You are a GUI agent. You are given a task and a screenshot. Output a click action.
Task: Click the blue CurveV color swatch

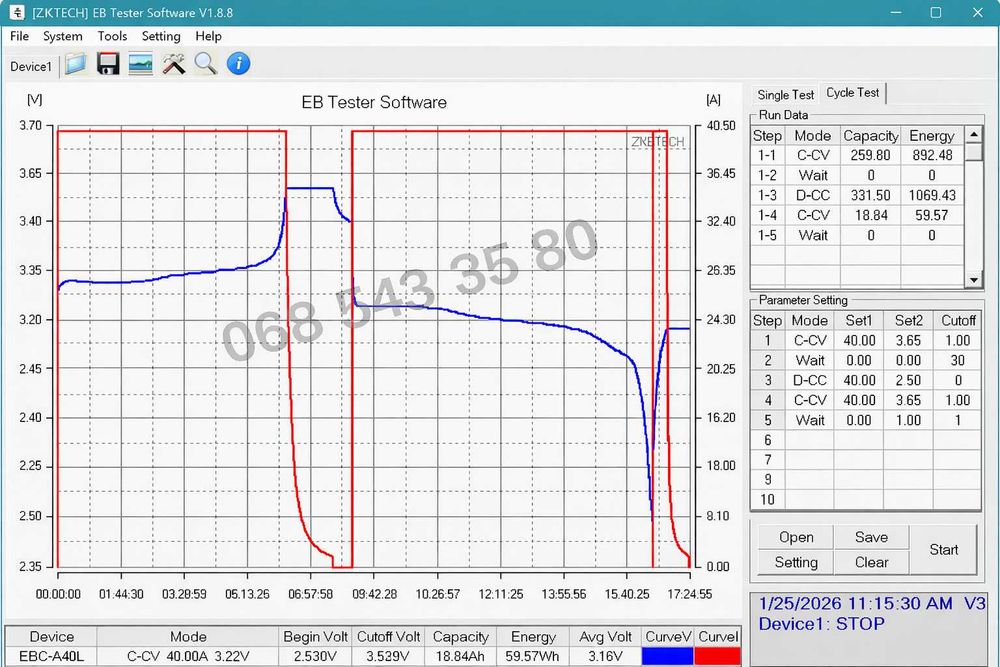[667, 657]
